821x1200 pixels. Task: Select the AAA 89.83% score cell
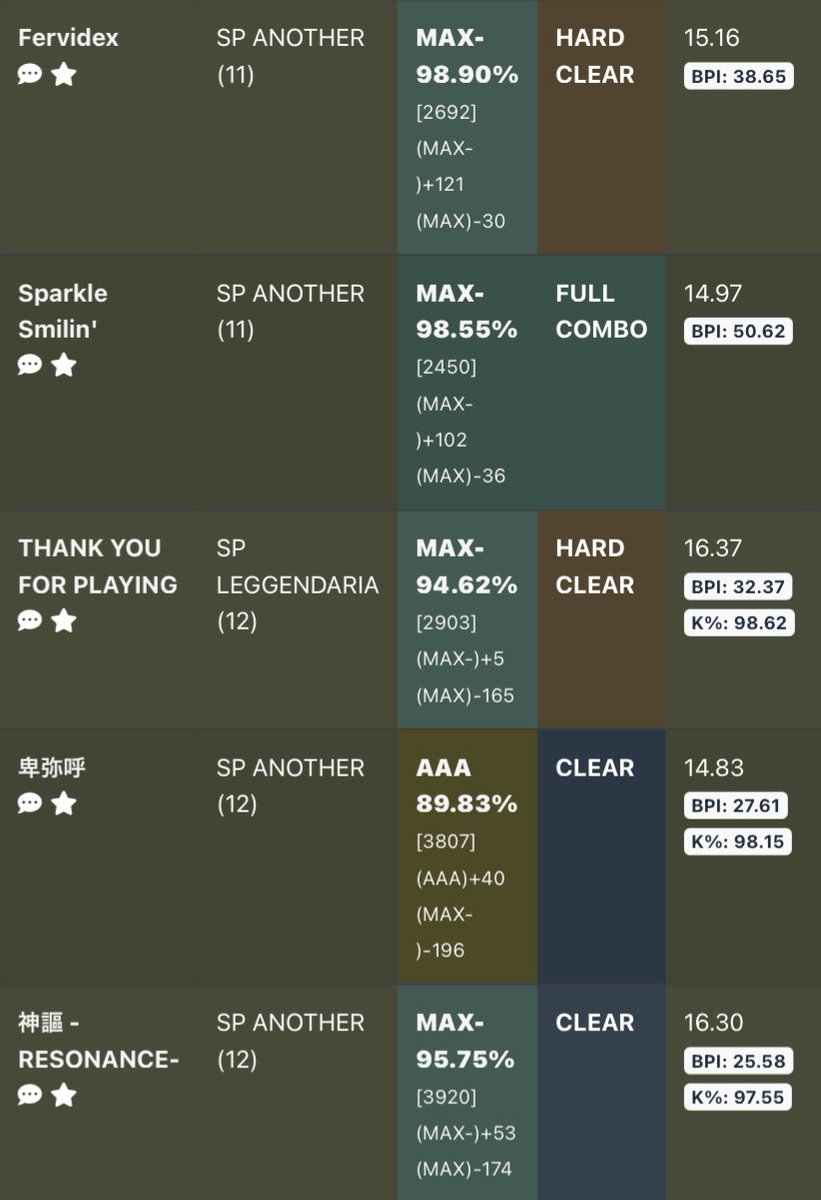point(467,856)
